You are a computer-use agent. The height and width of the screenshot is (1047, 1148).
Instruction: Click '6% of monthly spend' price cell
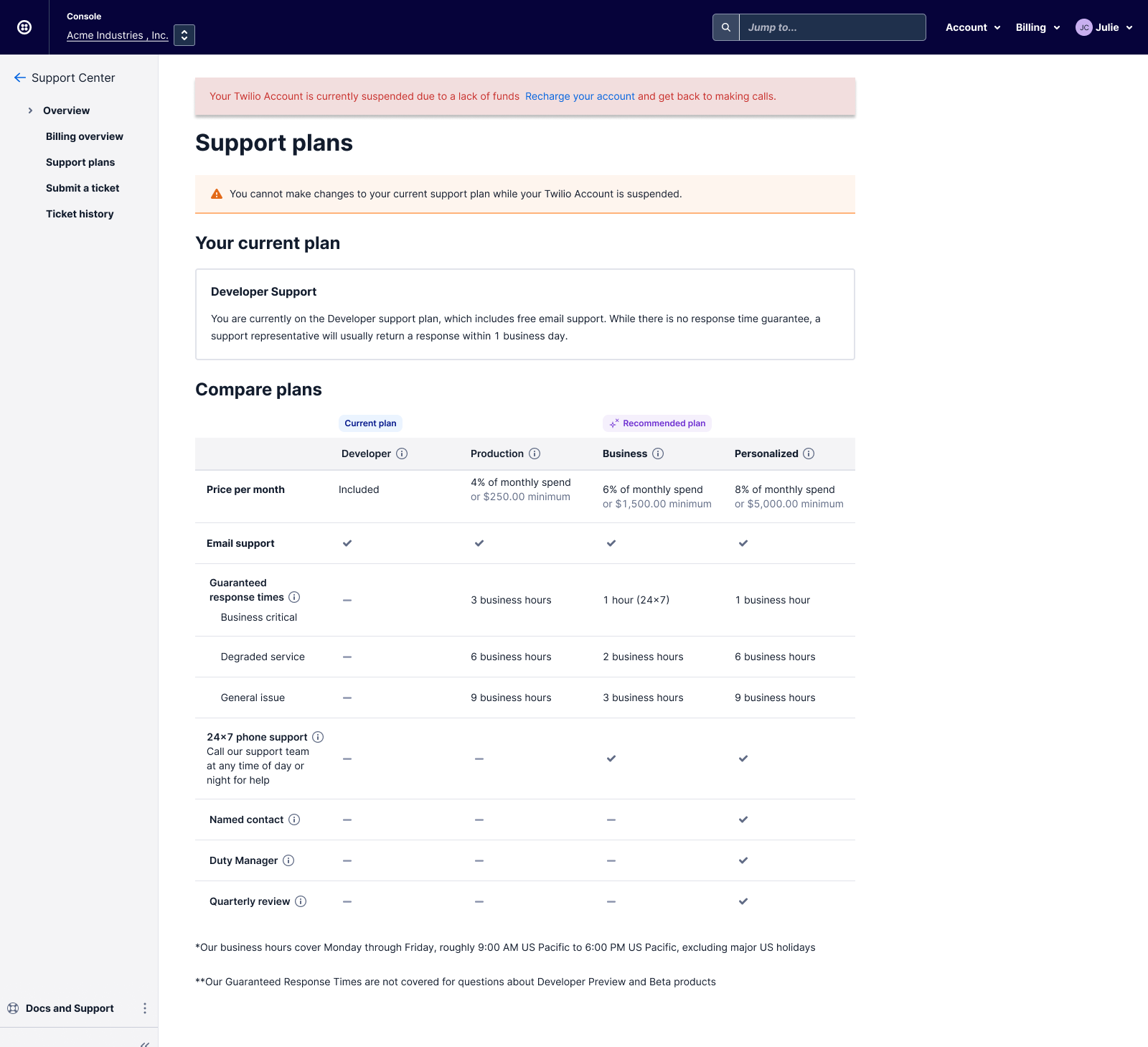[x=657, y=497]
